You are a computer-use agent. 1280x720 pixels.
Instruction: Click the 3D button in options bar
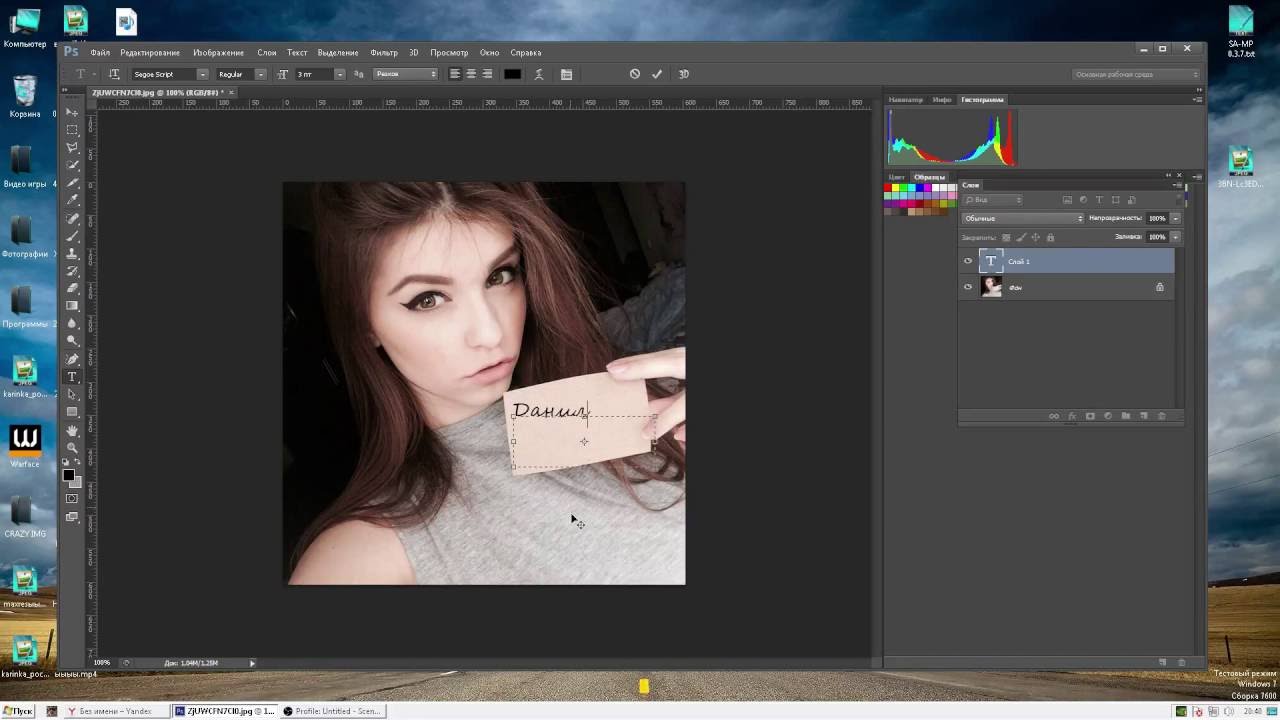coord(684,74)
